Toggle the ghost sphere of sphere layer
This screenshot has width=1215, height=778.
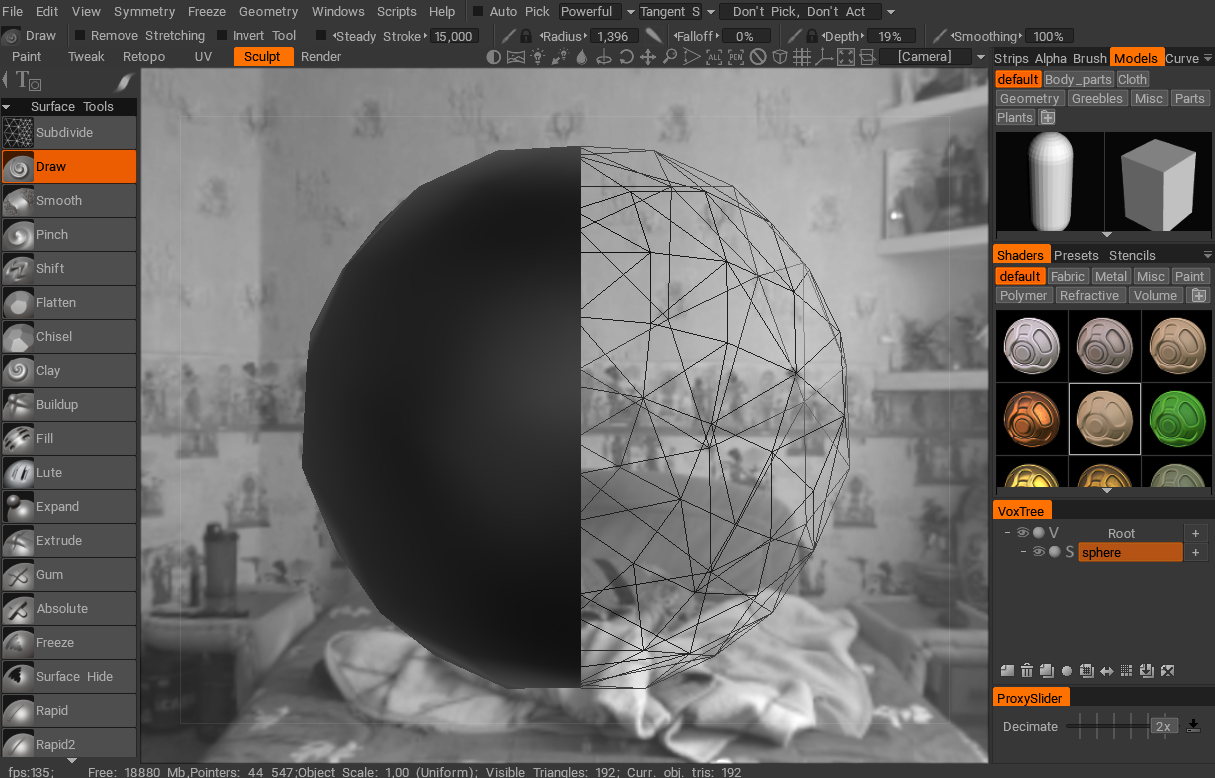click(1054, 552)
